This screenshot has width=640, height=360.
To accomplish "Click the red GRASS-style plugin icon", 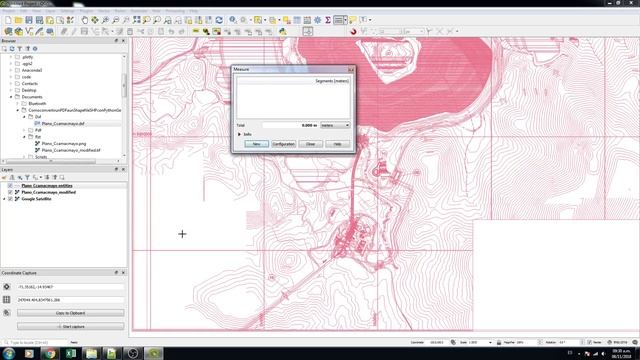I will pos(353,31).
